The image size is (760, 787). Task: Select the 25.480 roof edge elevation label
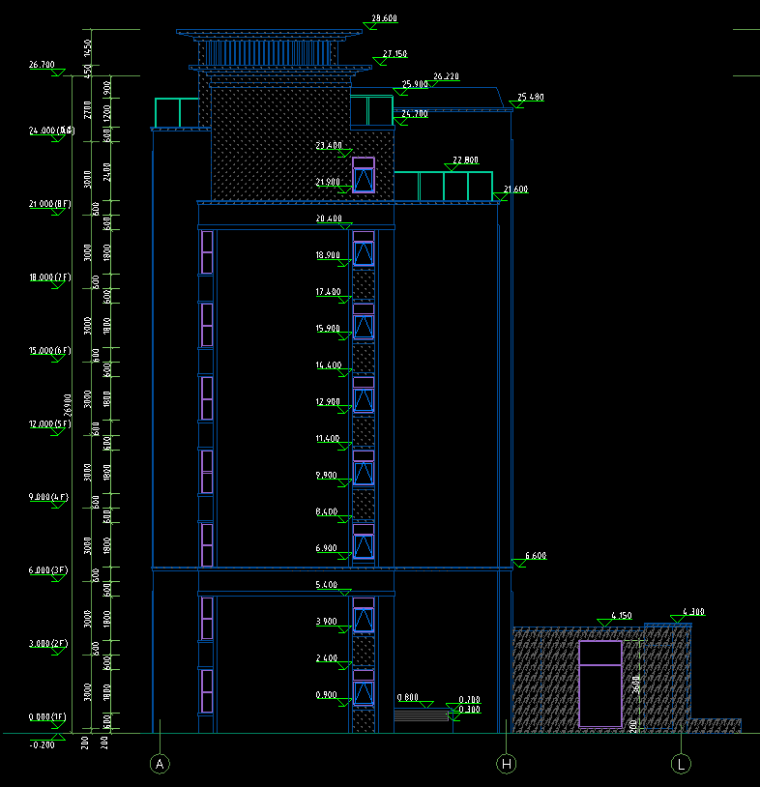tap(530, 97)
